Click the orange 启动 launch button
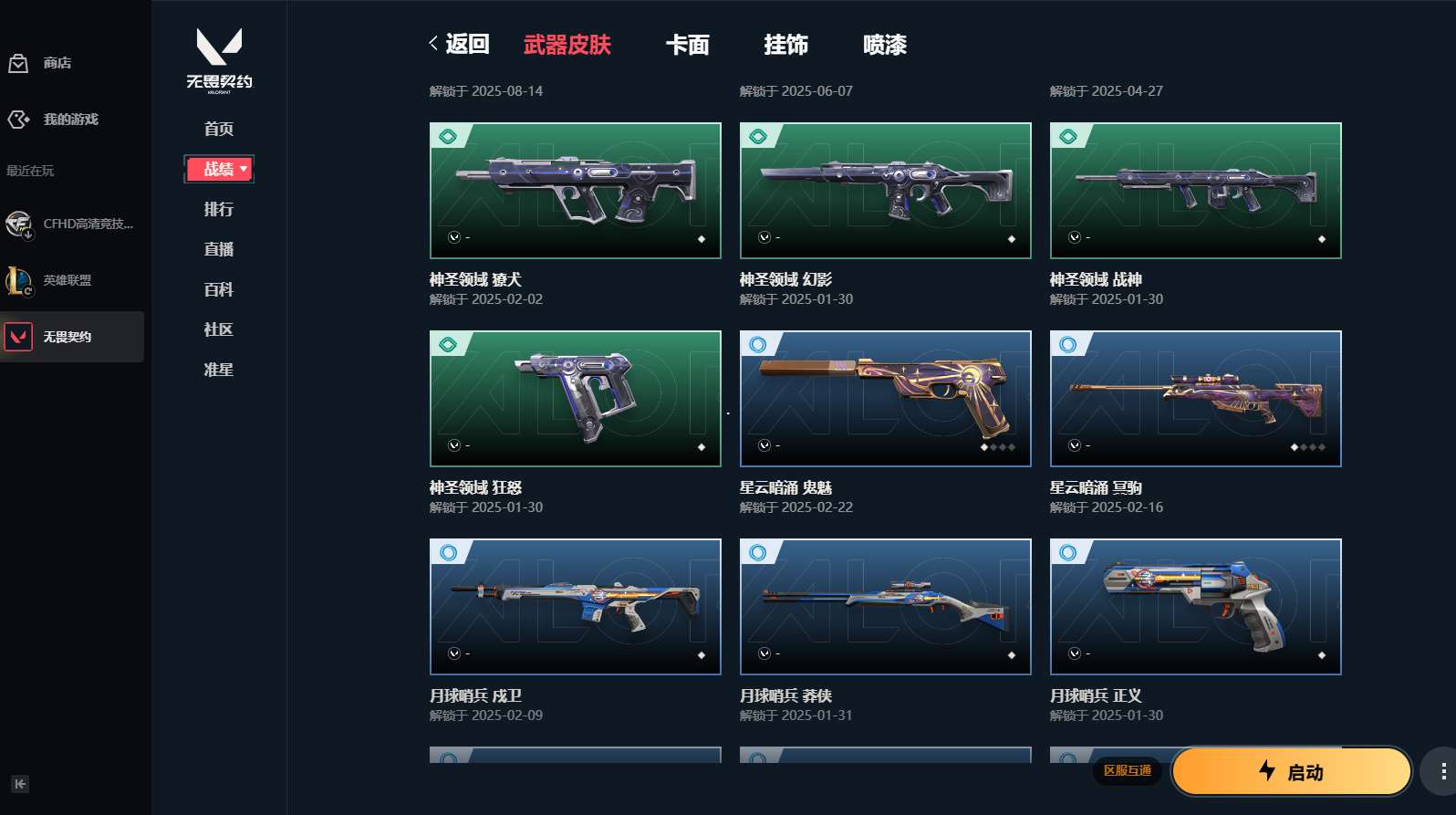 click(1291, 772)
